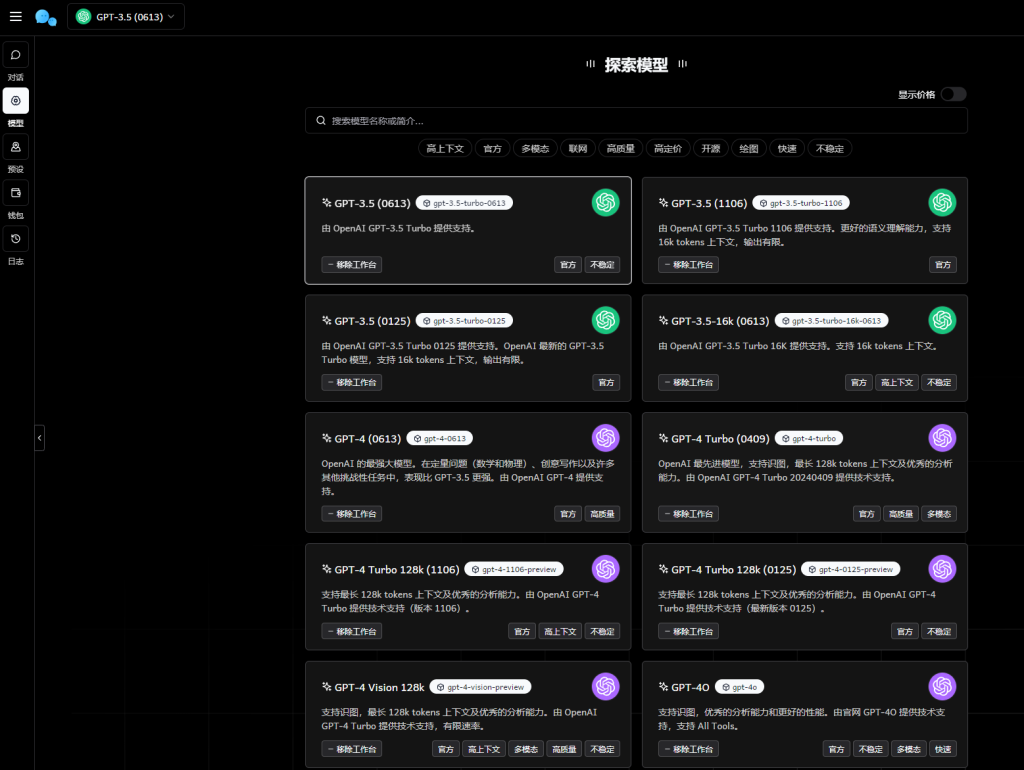The image size is (1024, 770).
Task: Filter by the 不稳定 tag in the filter row
Action: tap(829, 149)
